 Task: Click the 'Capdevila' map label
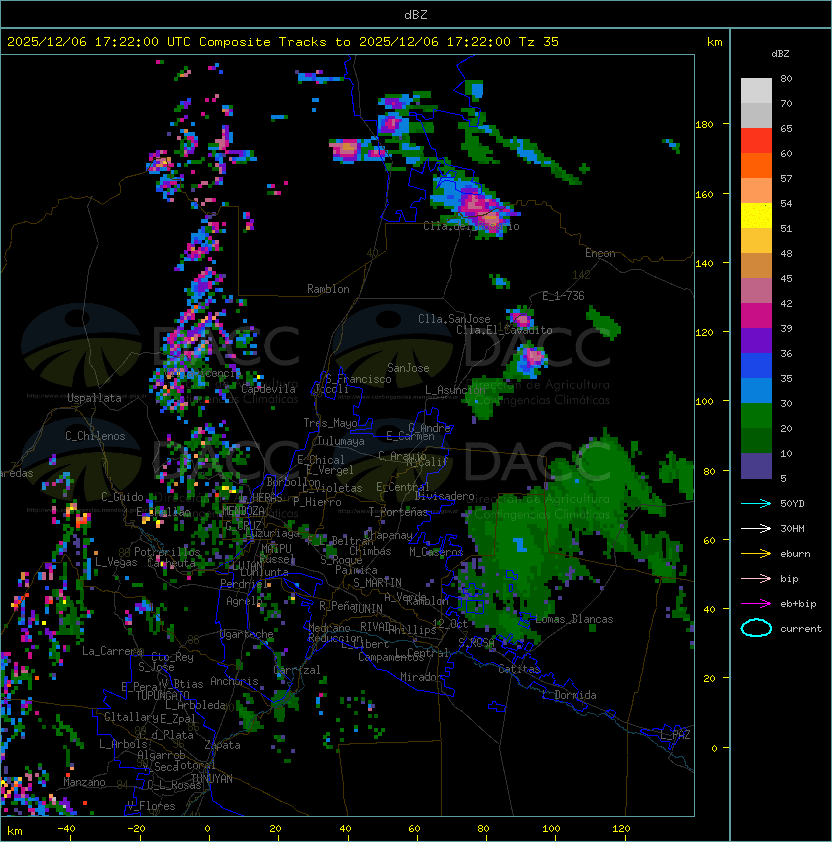pos(269,389)
